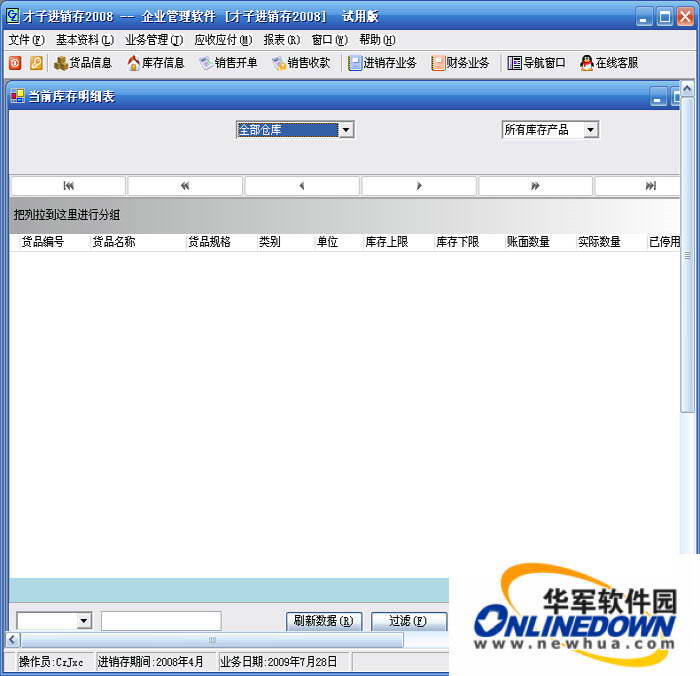This screenshot has width=700, height=676.
Task: Click the 当前库存明细表 window icon
Action: click(18, 96)
